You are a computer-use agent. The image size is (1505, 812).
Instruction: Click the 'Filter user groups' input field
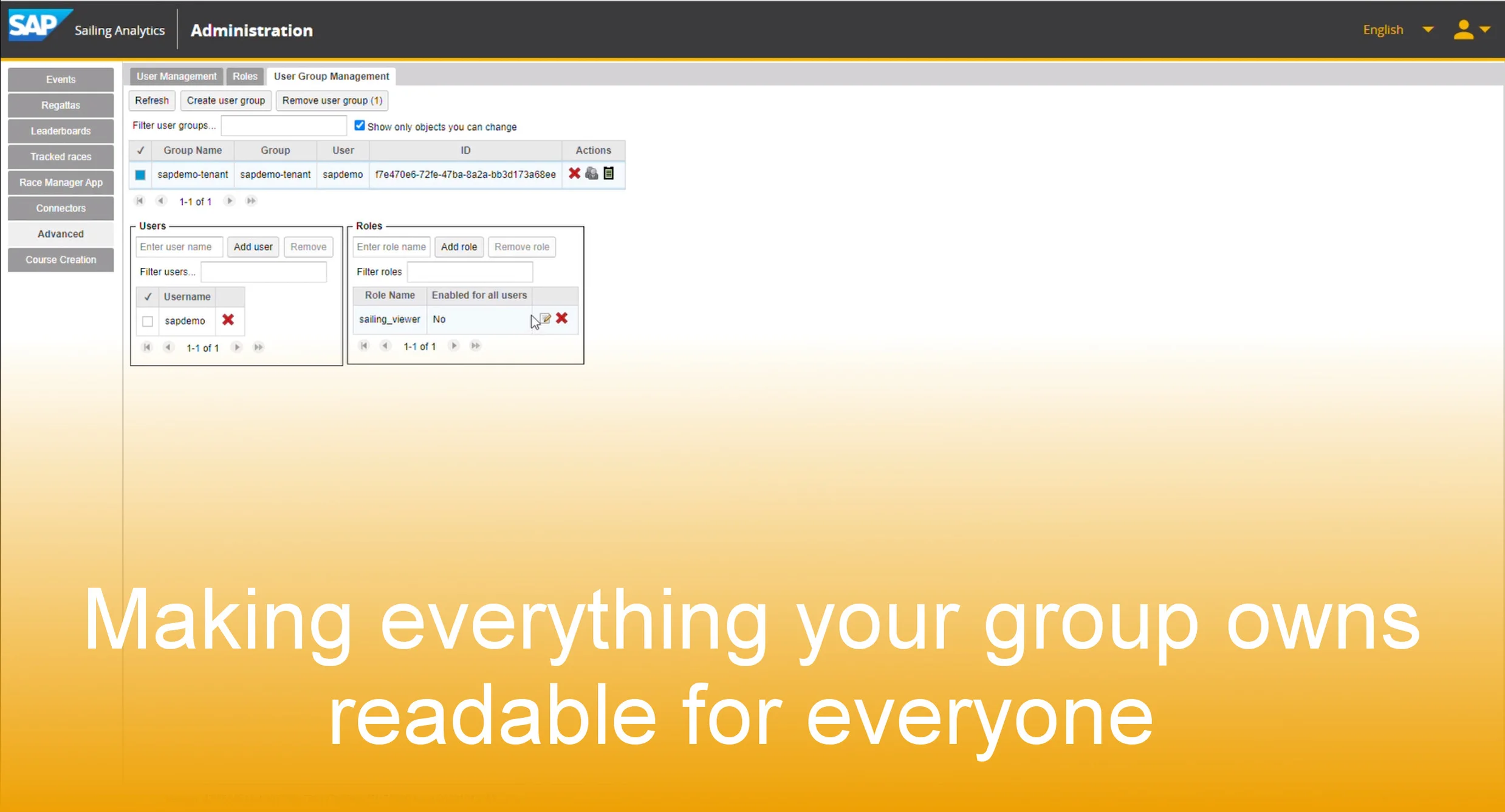(x=283, y=125)
